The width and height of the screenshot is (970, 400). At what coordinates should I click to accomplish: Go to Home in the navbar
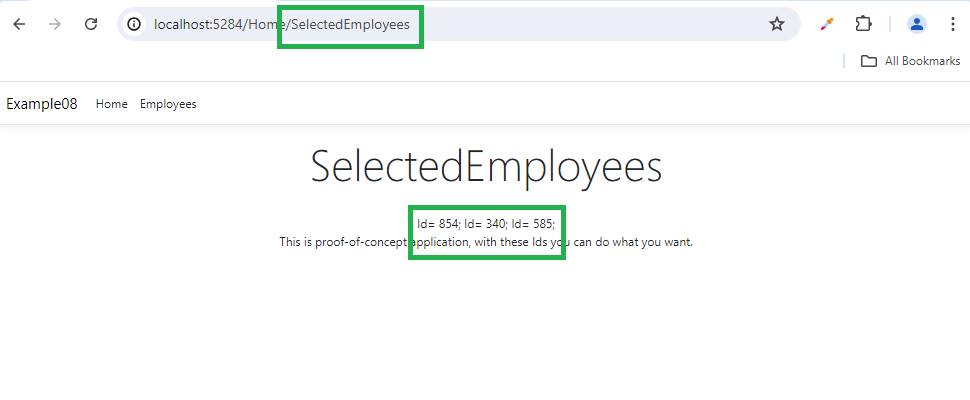point(111,104)
